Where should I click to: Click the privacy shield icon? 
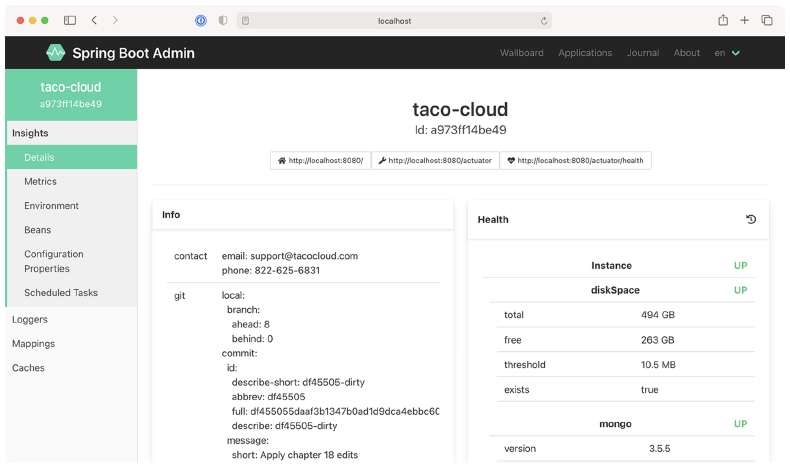pos(223,20)
